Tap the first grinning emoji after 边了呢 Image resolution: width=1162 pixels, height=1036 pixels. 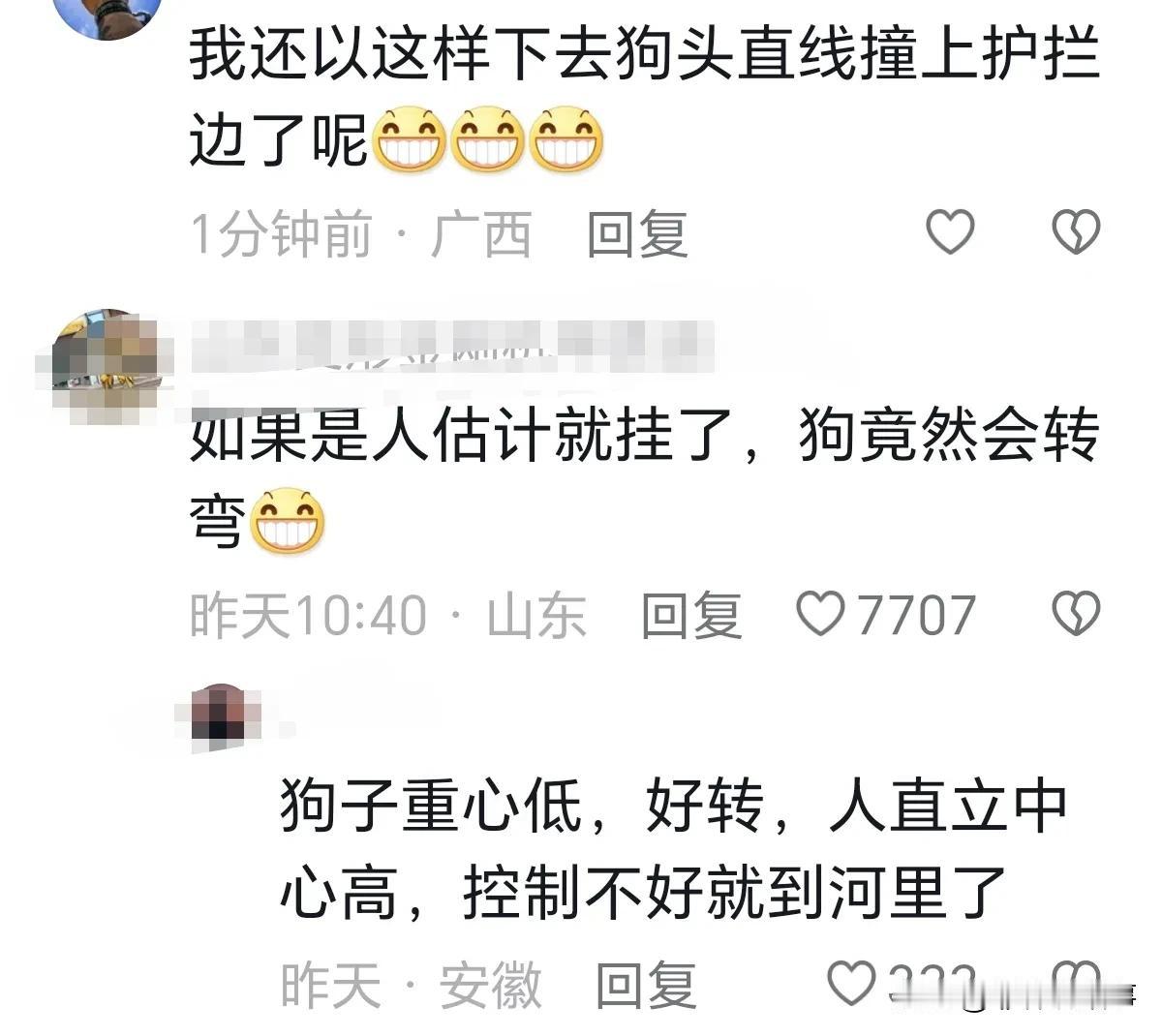coord(410,140)
